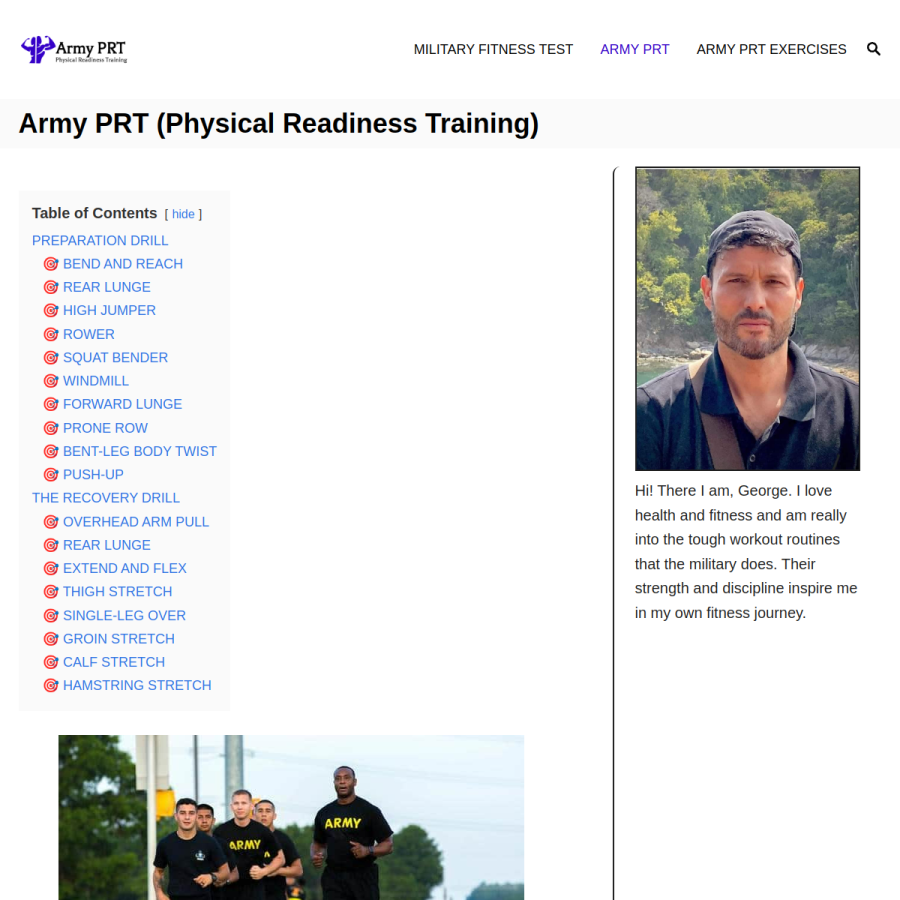This screenshot has height=900, width=900.
Task: Go to the EXTEND AND FLEX link
Action: coord(125,568)
